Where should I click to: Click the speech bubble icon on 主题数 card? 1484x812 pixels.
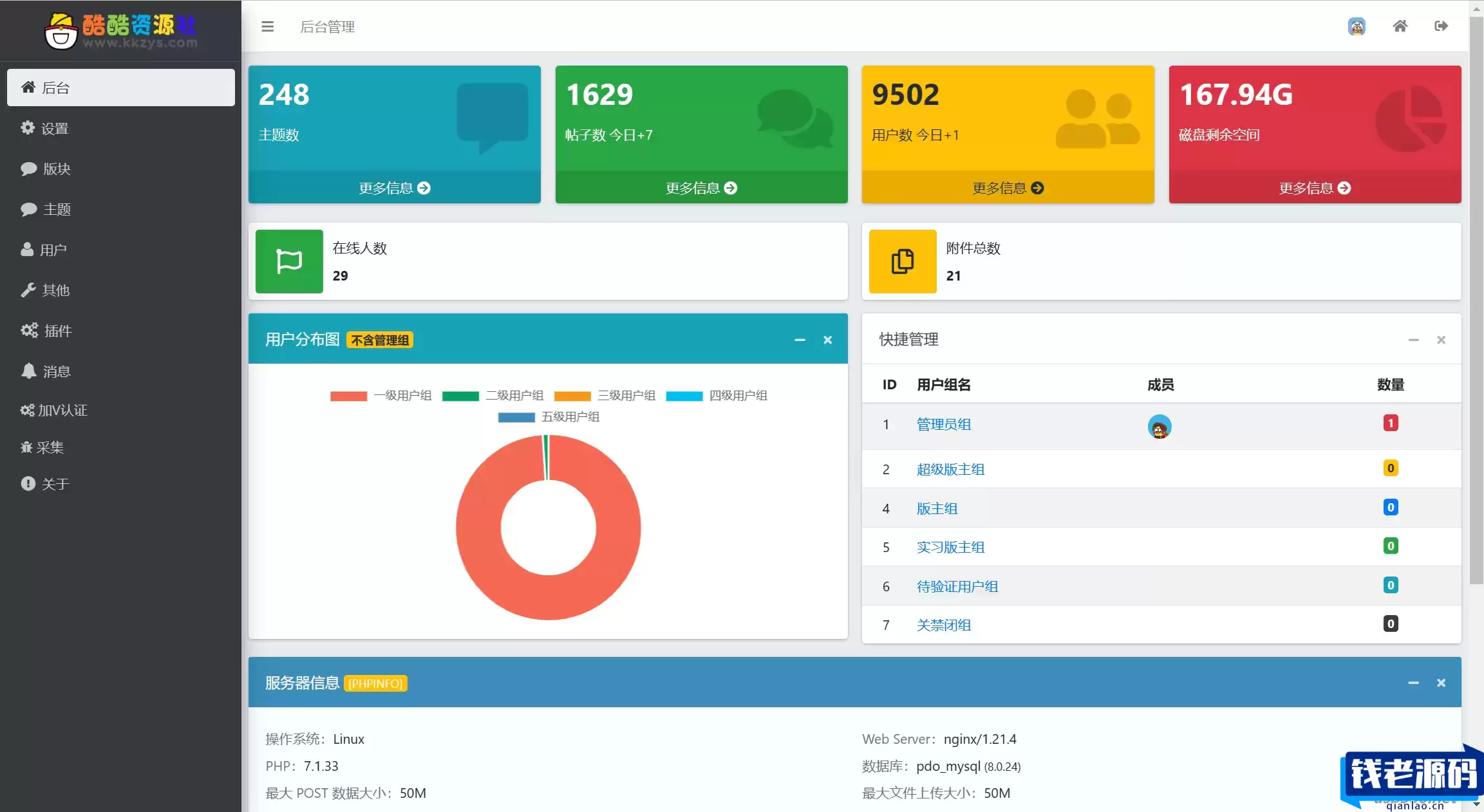pos(492,117)
